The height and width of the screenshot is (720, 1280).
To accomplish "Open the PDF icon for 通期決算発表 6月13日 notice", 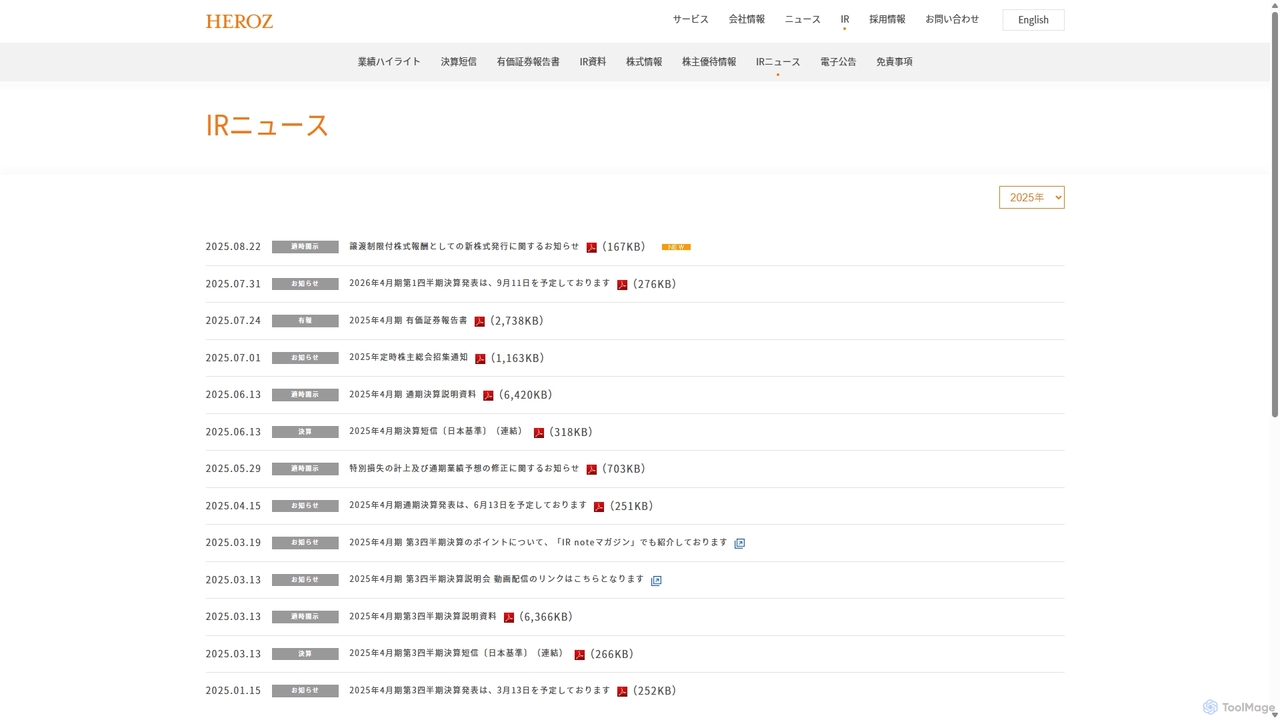I will 599,506.
